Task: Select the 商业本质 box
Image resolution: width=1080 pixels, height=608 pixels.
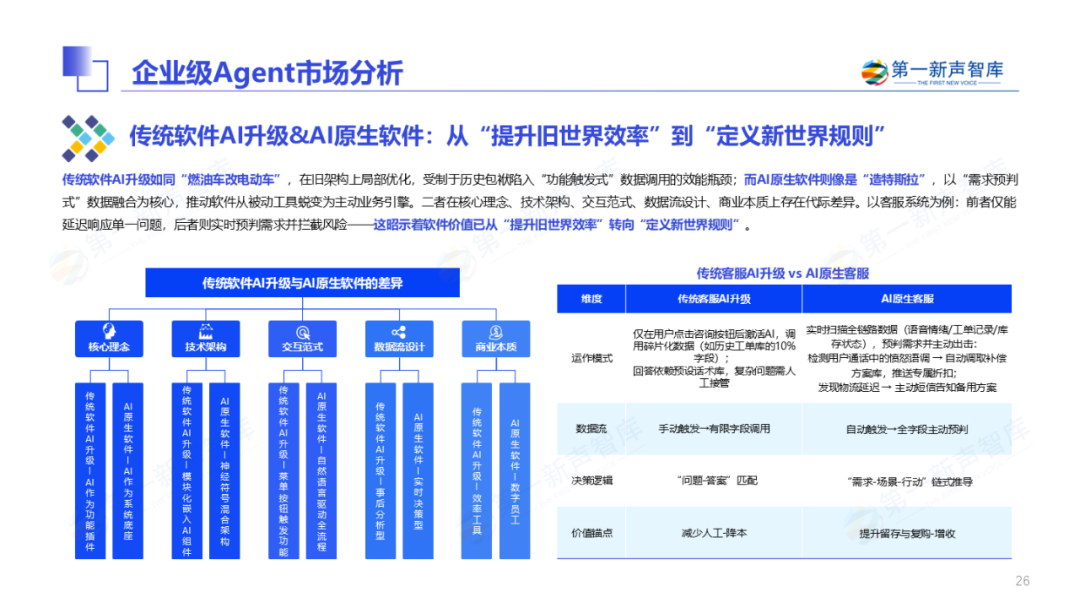Action: [x=495, y=338]
